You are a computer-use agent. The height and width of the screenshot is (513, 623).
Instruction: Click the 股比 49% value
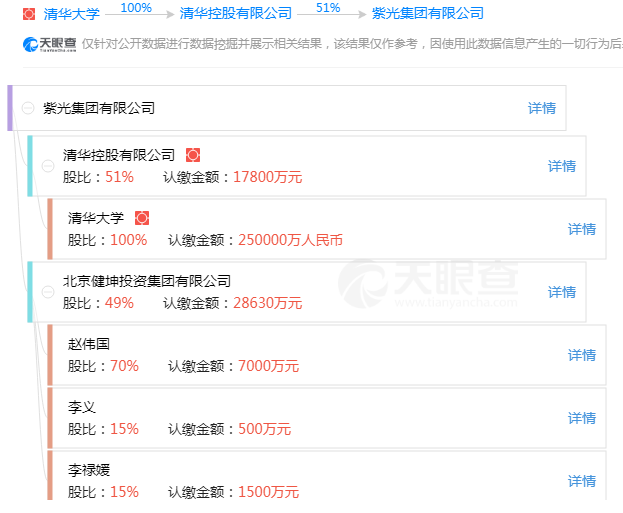click(119, 303)
